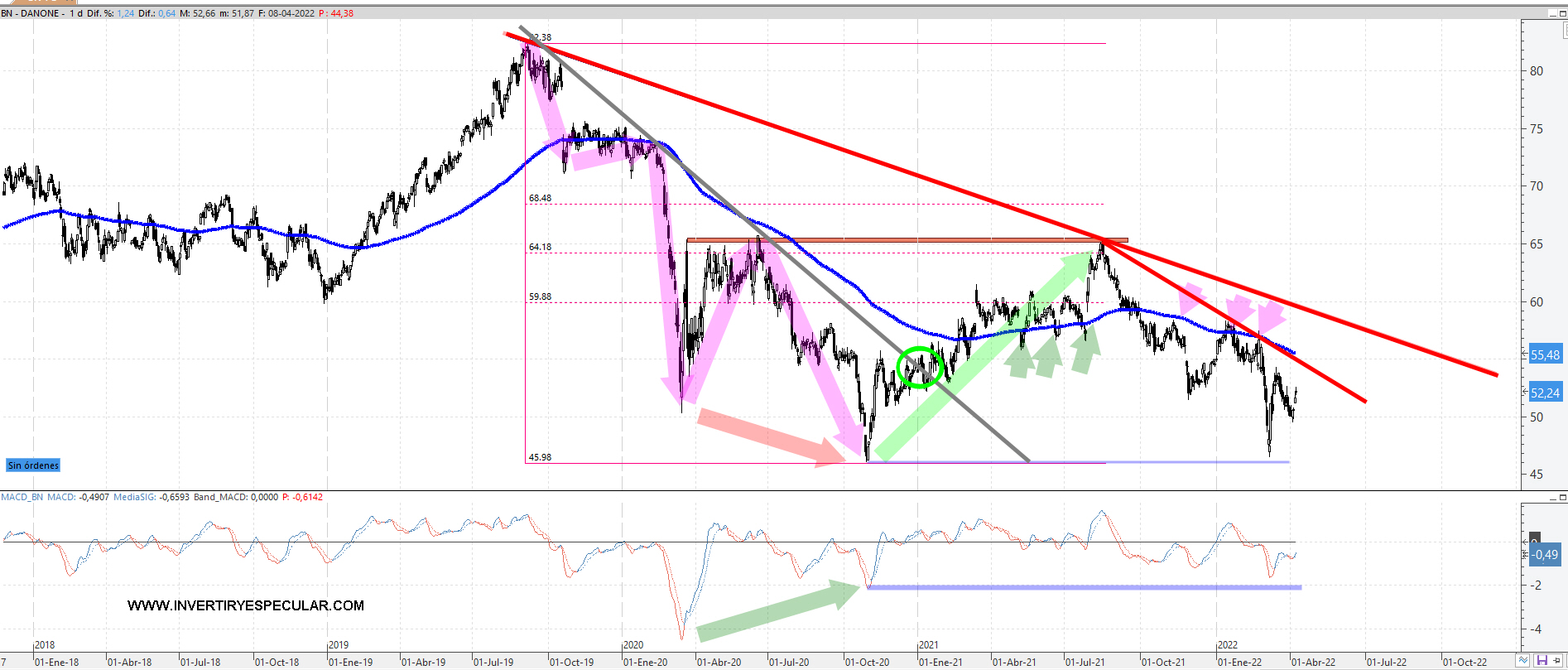Click the save icon at bottom right

[x=1542, y=661]
